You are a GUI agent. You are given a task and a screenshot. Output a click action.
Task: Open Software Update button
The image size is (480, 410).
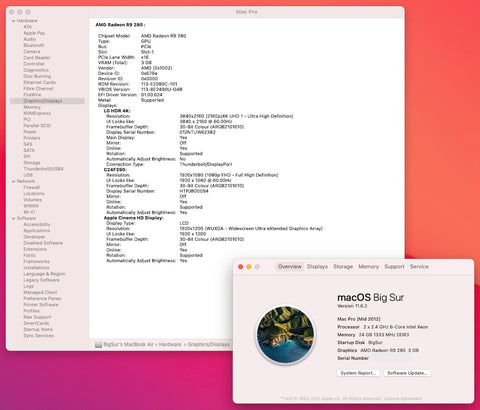[407, 373]
